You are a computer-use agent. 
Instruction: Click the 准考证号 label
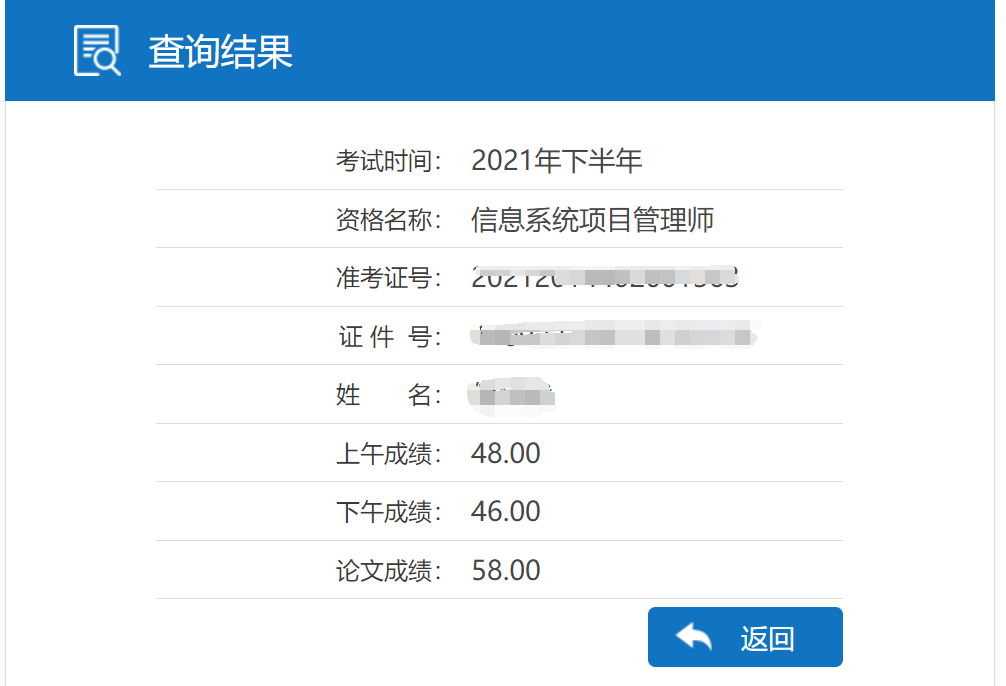pyautogui.click(x=389, y=278)
